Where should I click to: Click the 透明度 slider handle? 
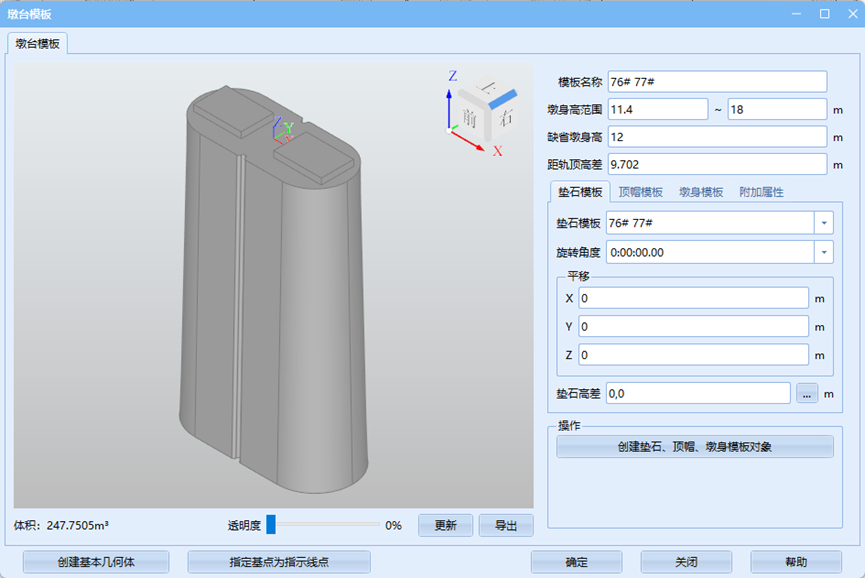[271, 525]
